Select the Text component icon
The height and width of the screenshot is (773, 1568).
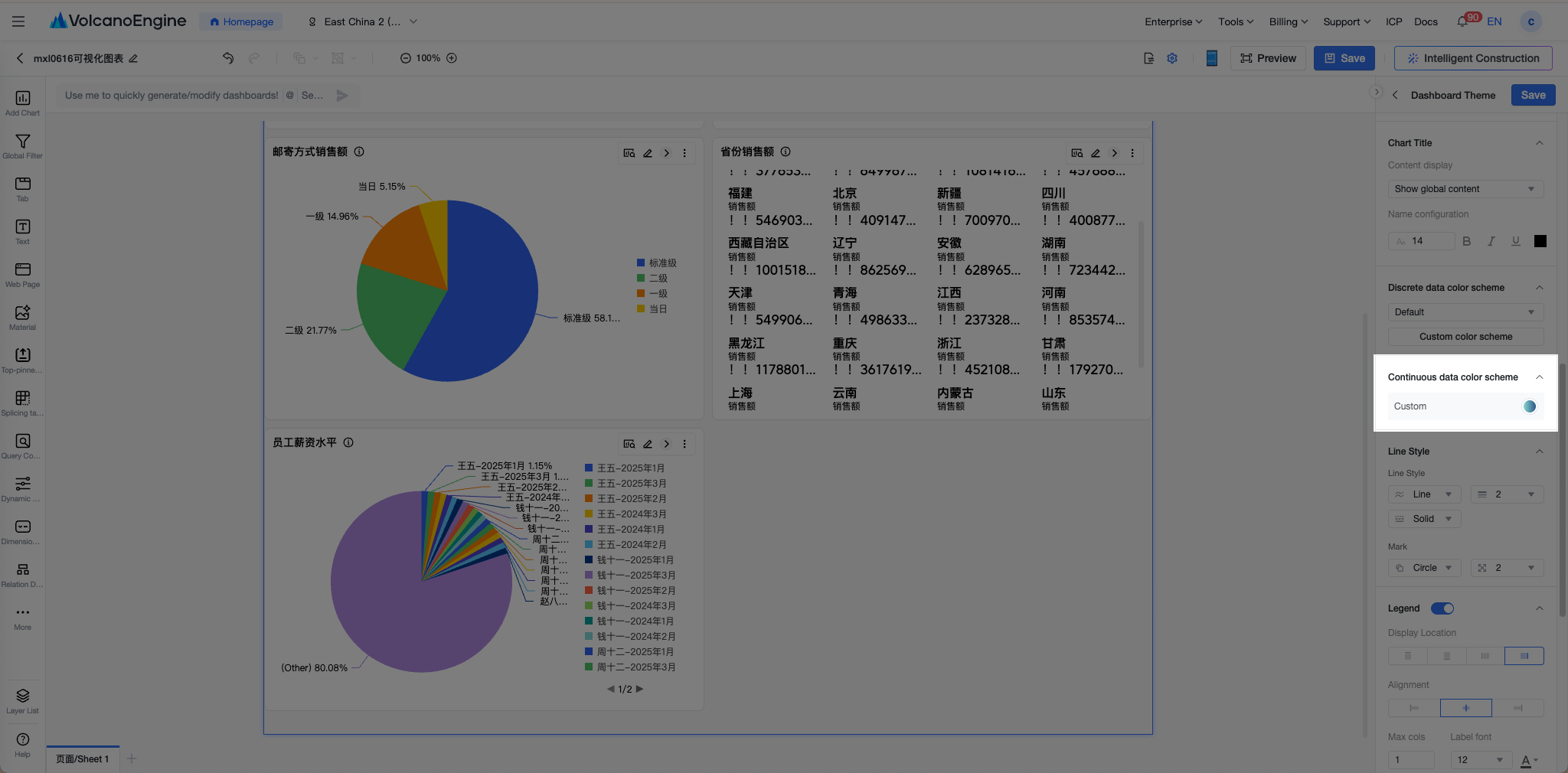[x=22, y=232]
